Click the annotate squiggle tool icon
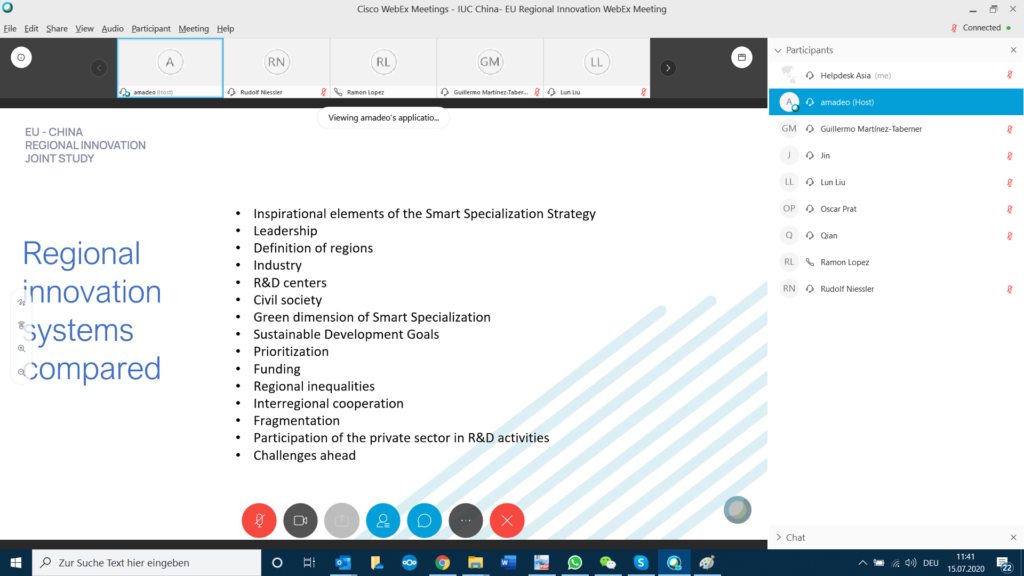This screenshot has width=1024, height=576. (22, 301)
